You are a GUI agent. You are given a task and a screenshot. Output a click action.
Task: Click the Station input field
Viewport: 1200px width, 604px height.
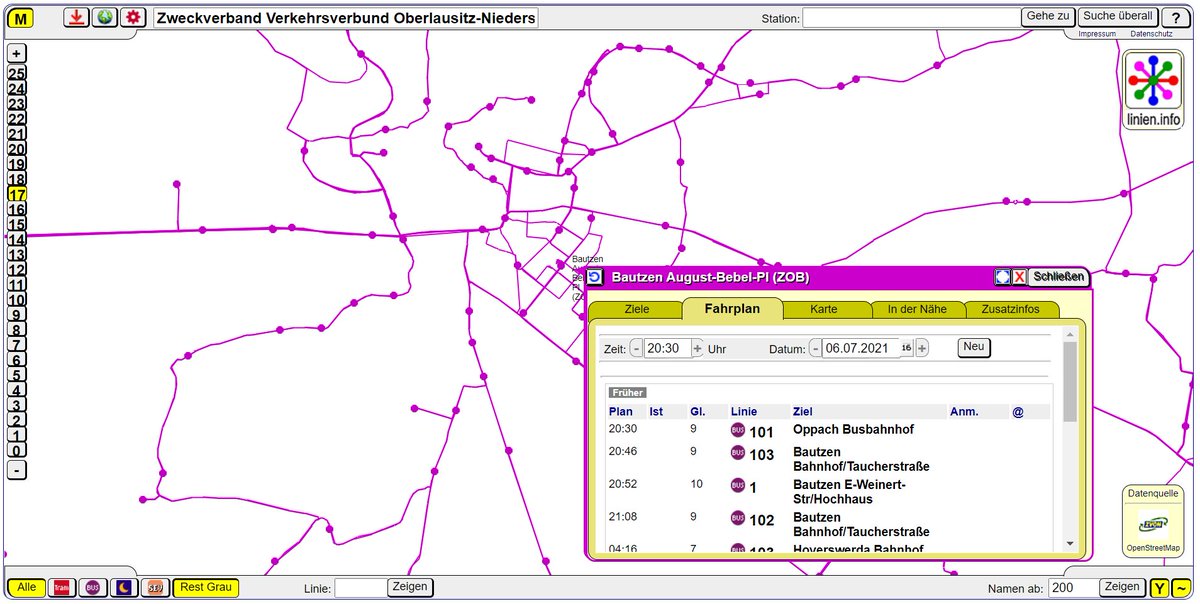[910, 18]
